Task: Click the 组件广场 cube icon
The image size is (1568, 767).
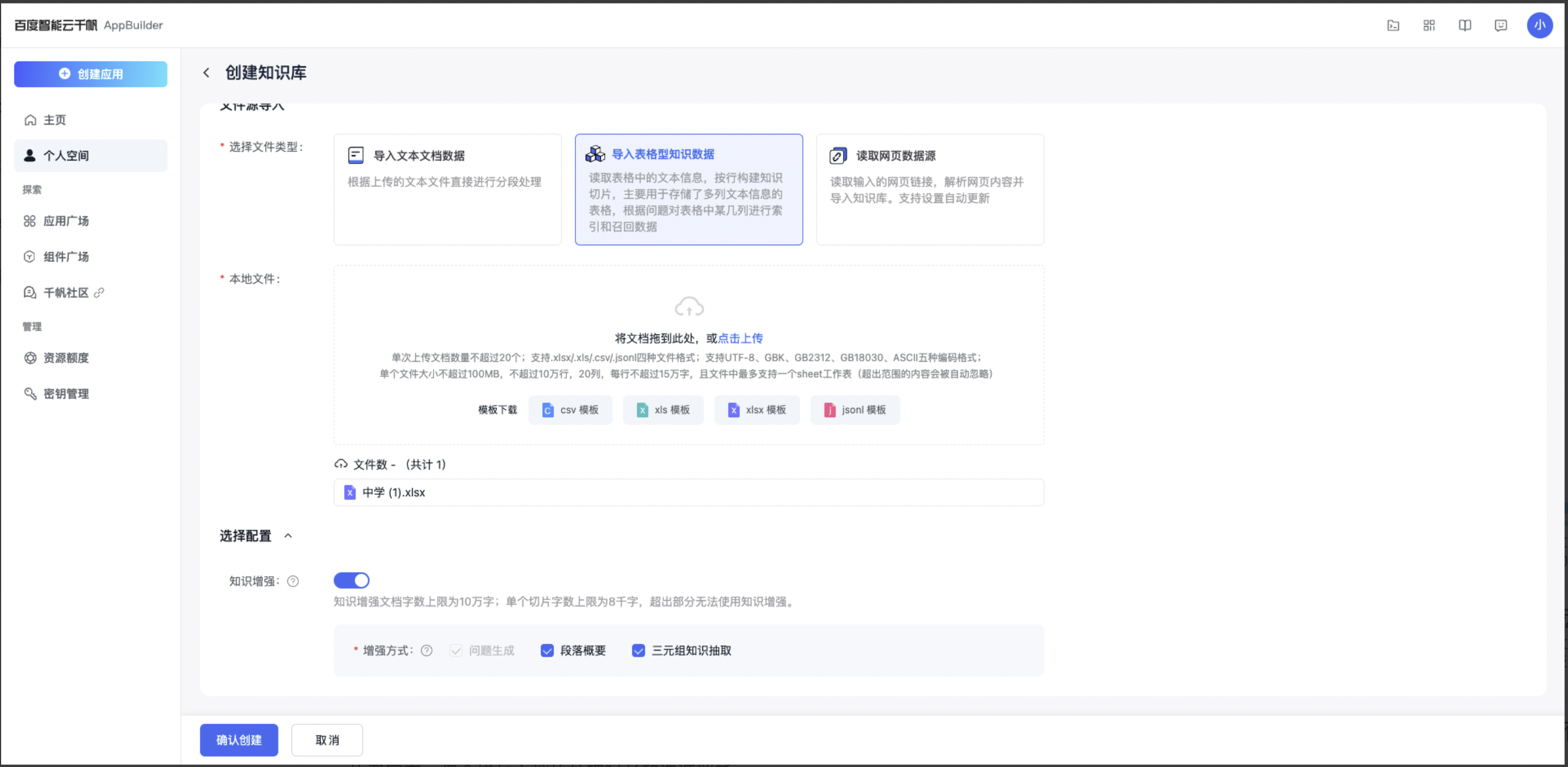Action: pyautogui.click(x=30, y=257)
